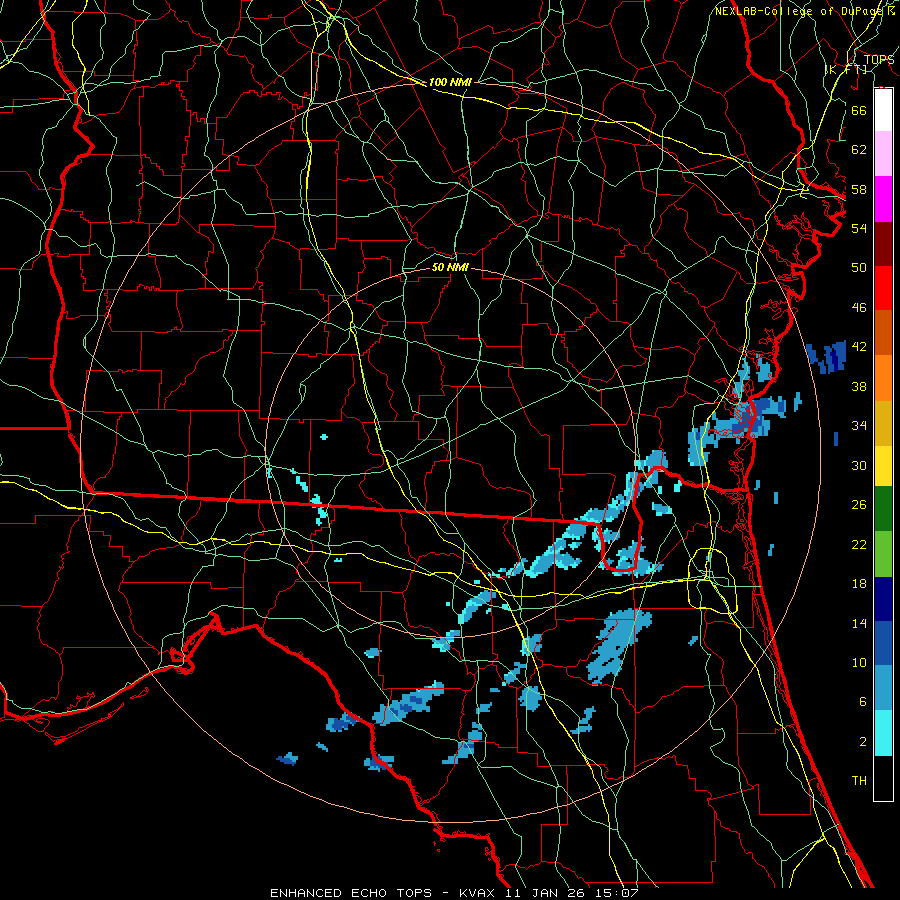The height and width of the screenshot is (900, 900).
Task: Click the legend value 22
Action: point(859,545)
